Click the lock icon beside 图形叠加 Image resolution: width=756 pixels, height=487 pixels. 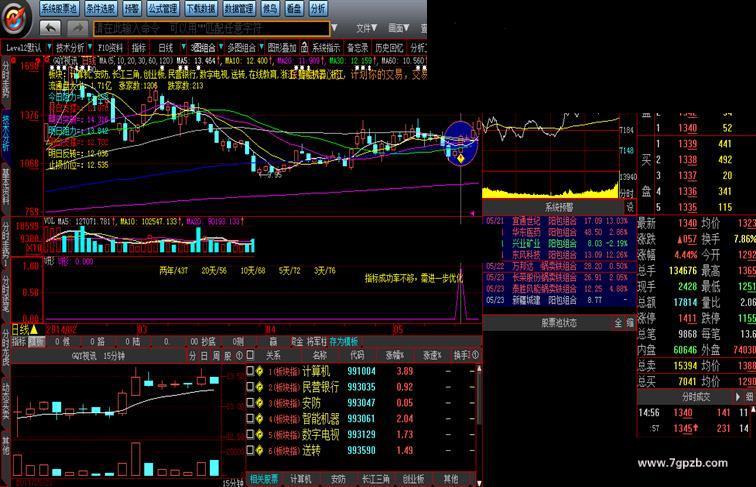pyautogui.click(x=304, y=47)
